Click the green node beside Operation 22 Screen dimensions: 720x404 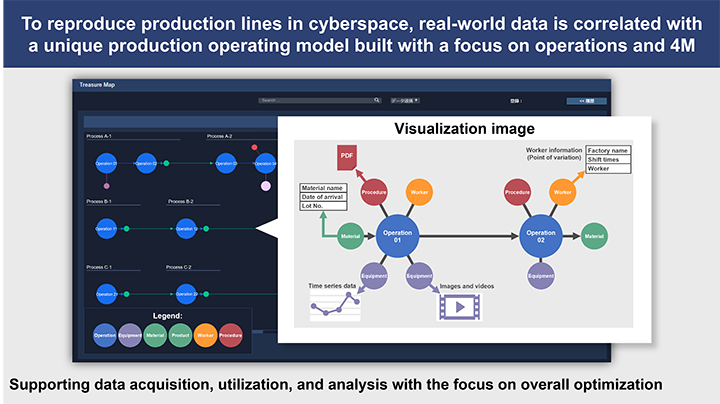pos(206,294)
